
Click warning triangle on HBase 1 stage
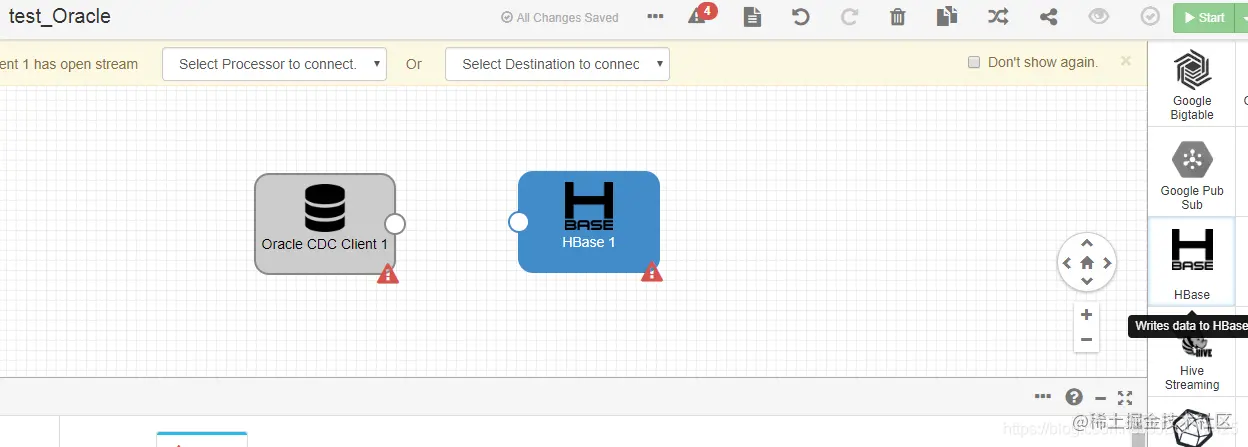click(651, 271)
